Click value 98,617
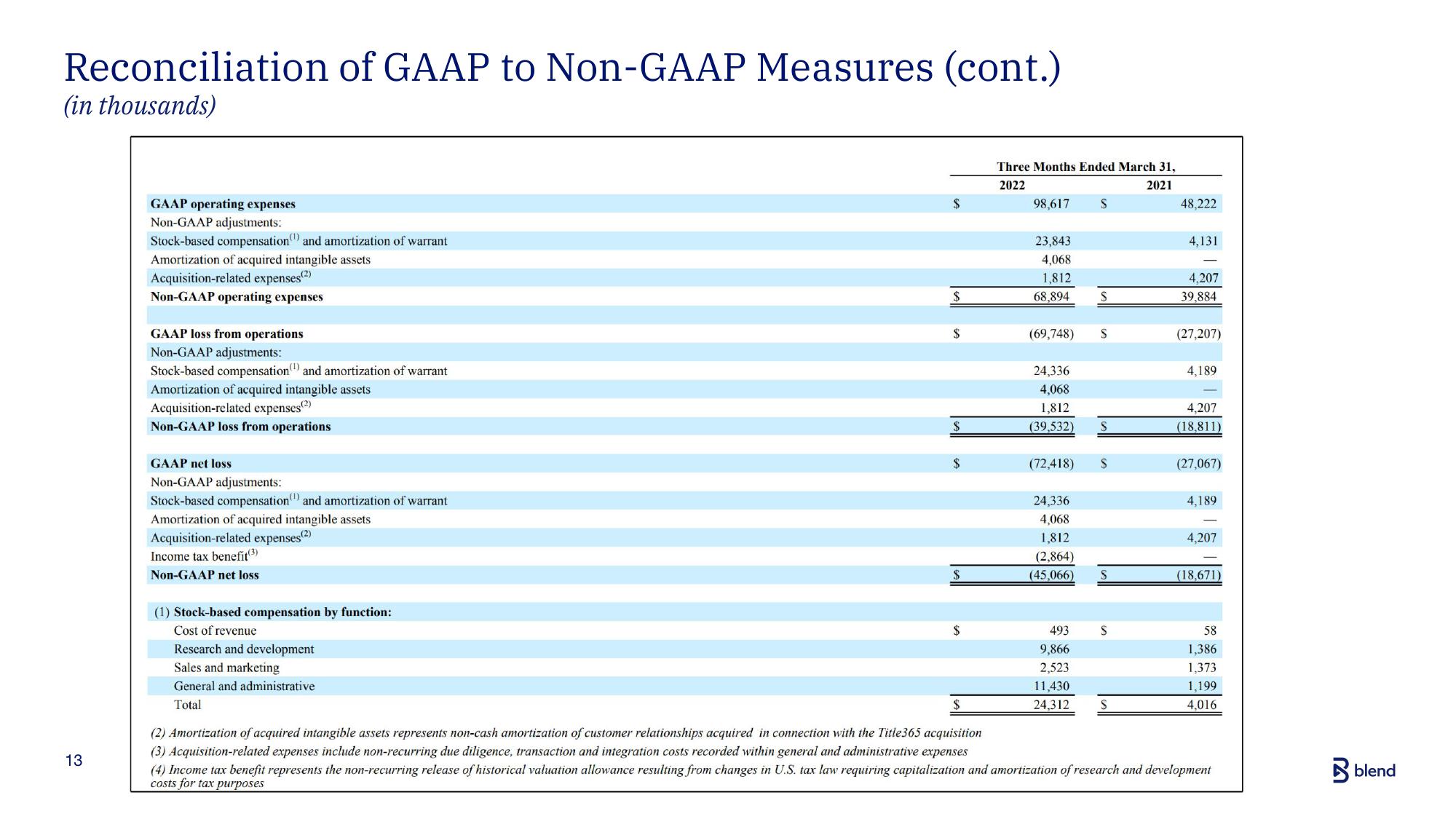This screenshot has width=1456, height=819. point(1051,204)
